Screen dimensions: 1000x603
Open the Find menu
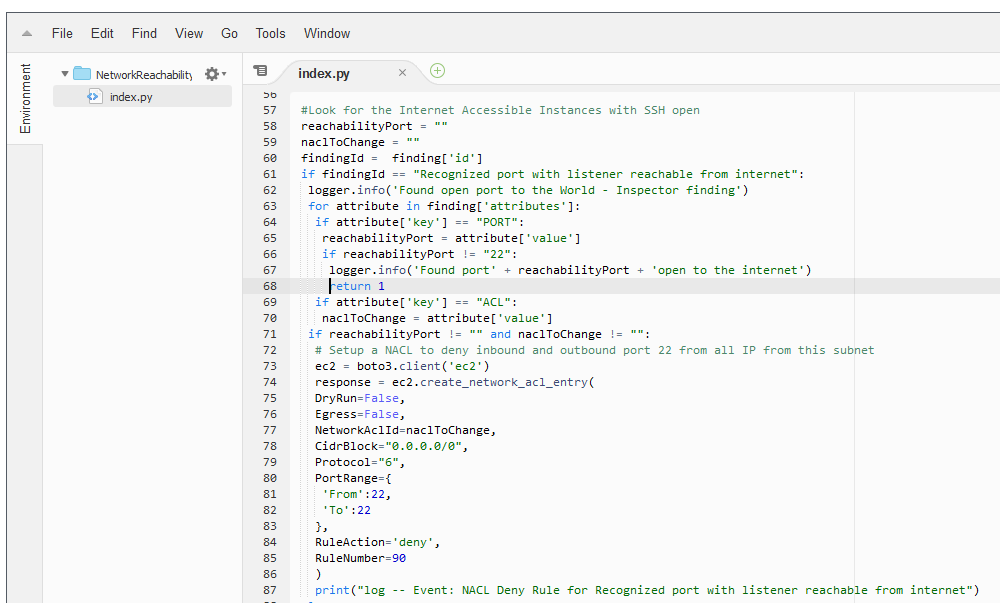pyautogui.click(x=144, y=33)
